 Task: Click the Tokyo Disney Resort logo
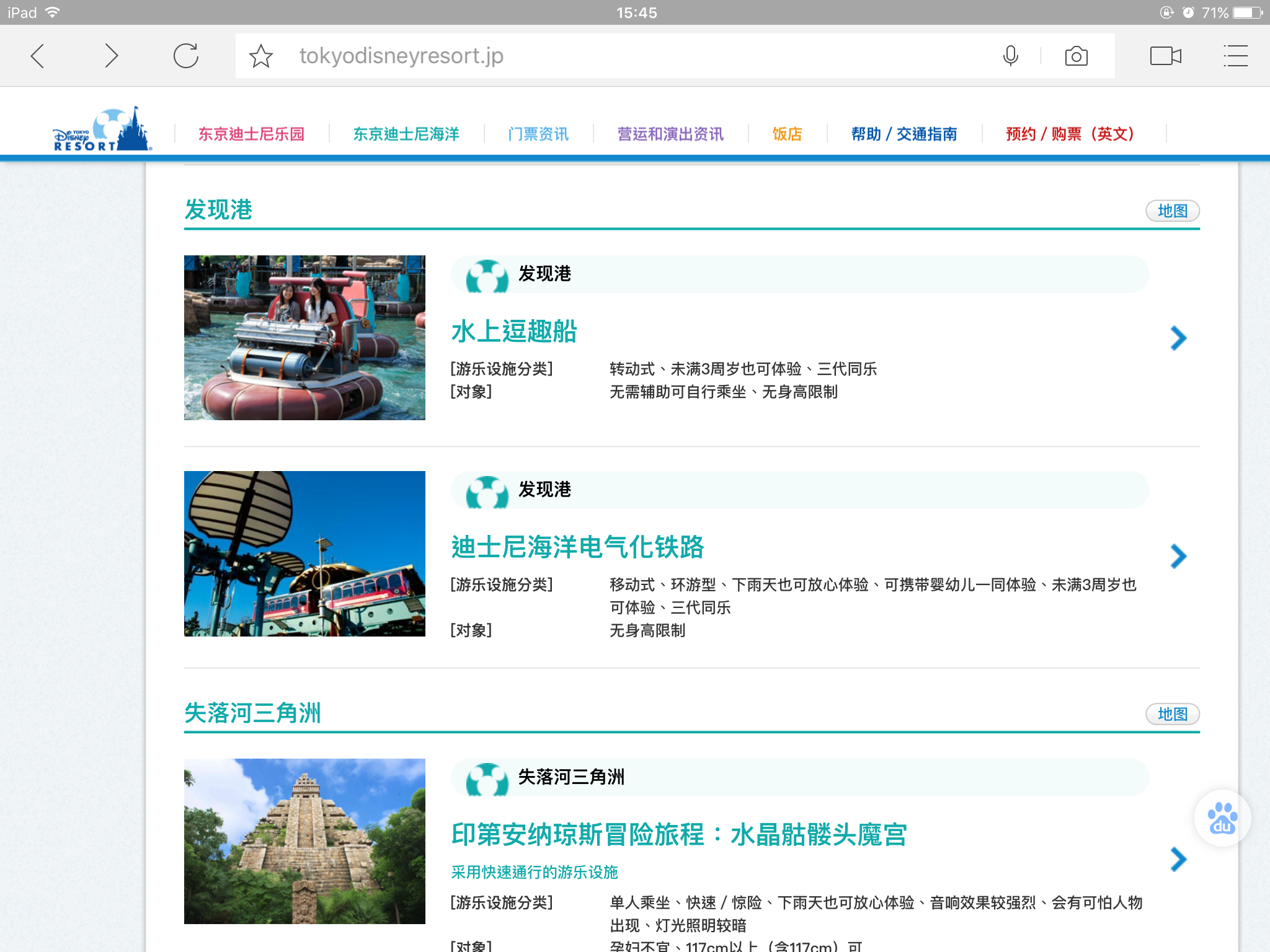102,129
